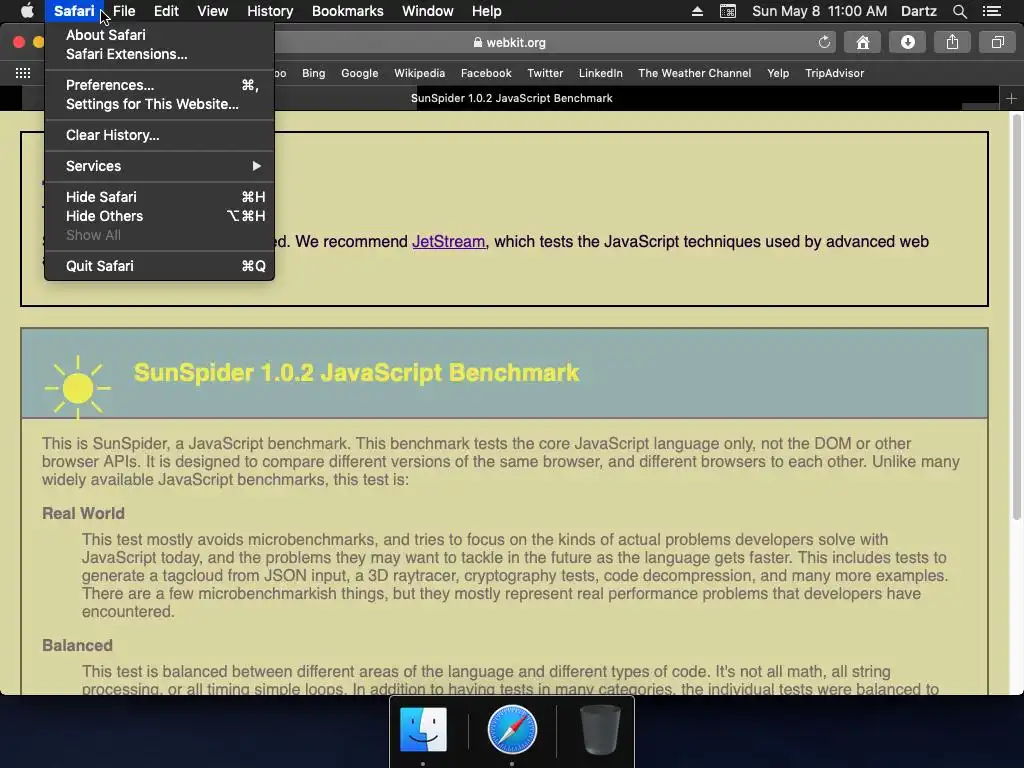
Task: Open the Edit menu
Action: click(x=166, y=11)
